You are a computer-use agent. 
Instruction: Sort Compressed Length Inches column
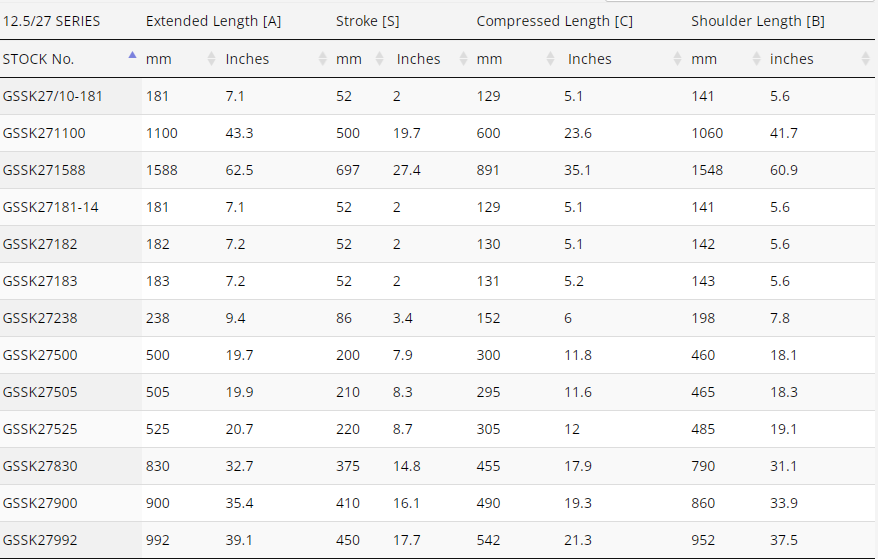tap(677, 59)
